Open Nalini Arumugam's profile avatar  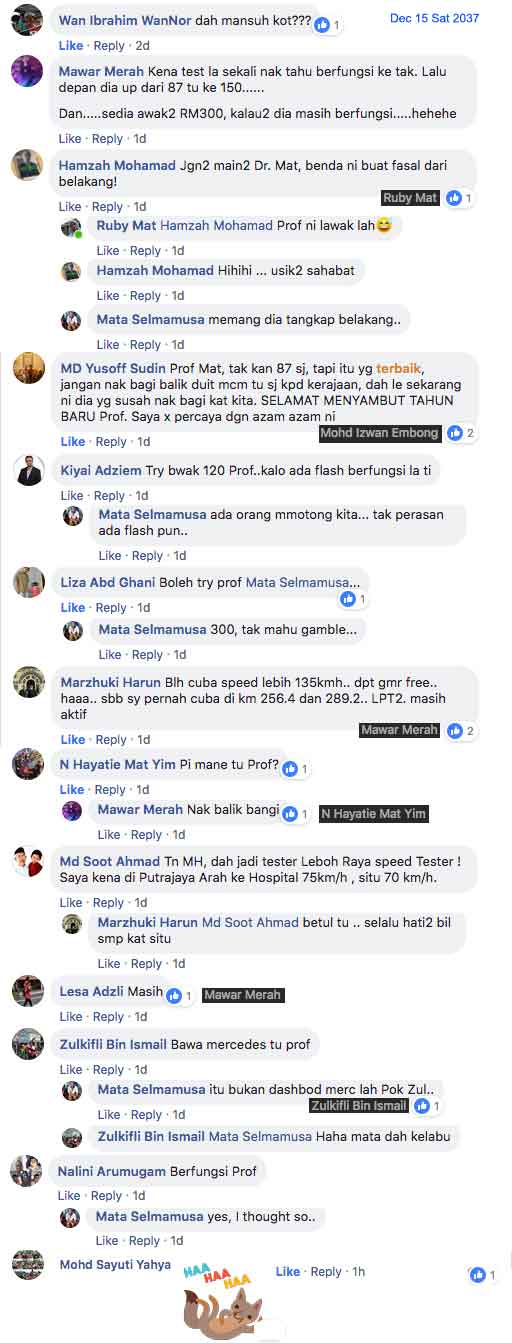click(x=27, y=1171)
